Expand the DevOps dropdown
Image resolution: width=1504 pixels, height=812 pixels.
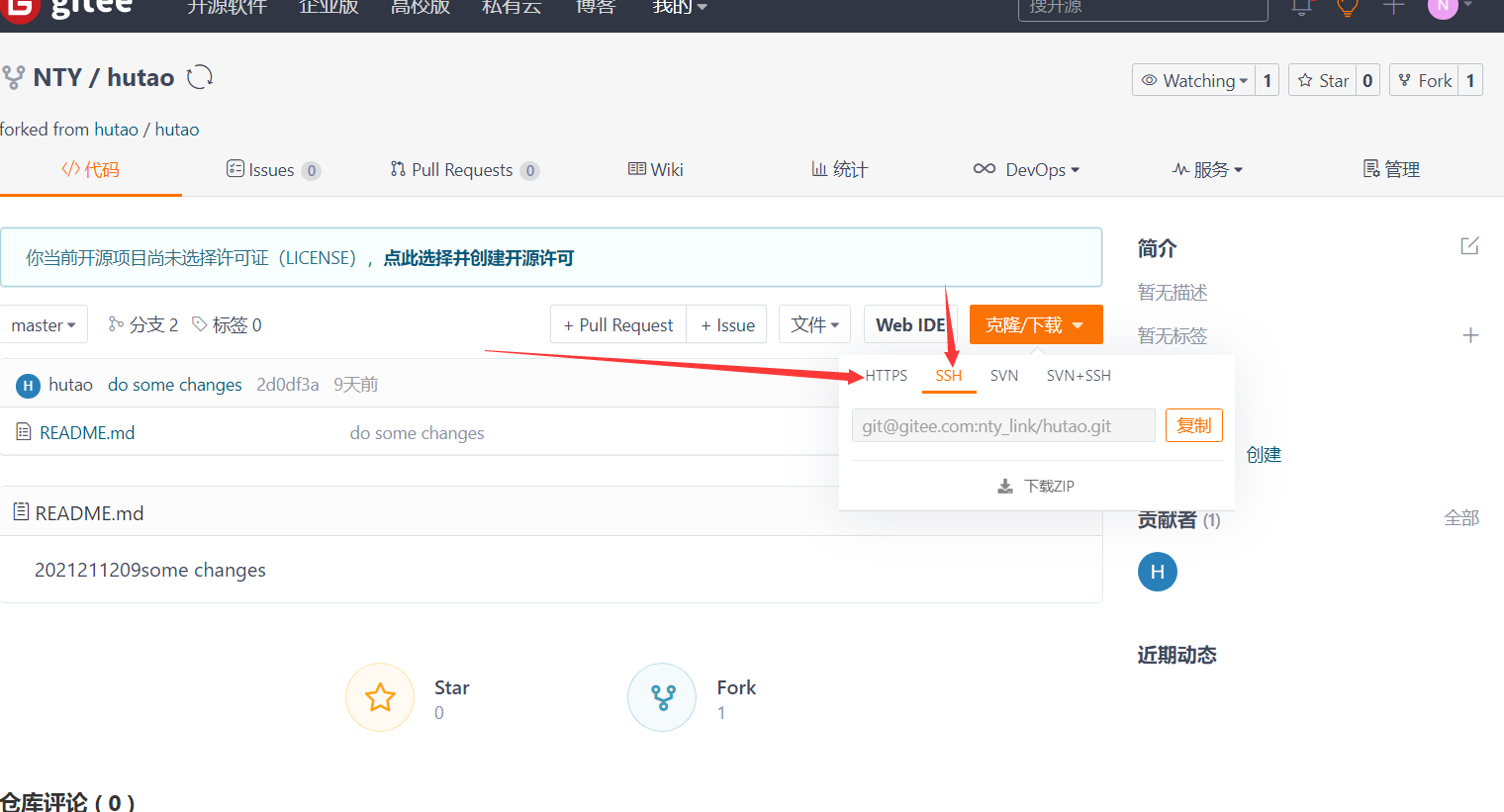point(1026,169)
